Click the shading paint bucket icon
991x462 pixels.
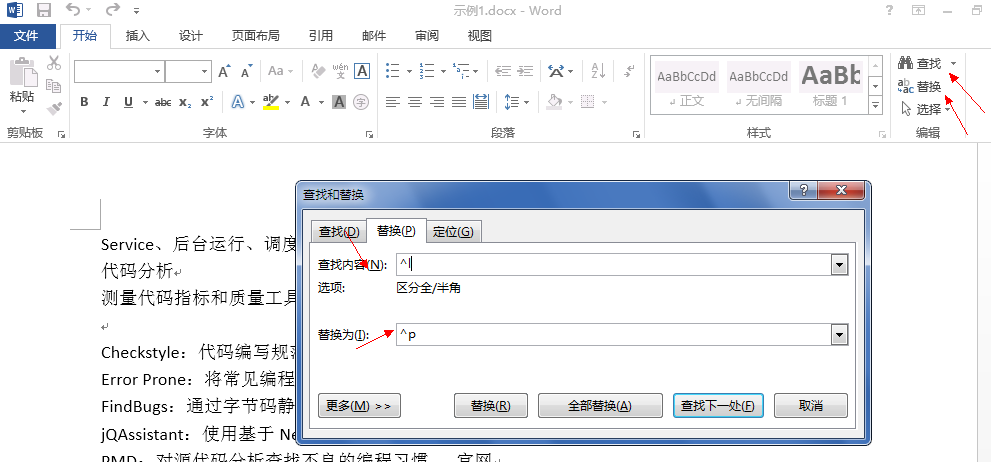tap(554, 102)
